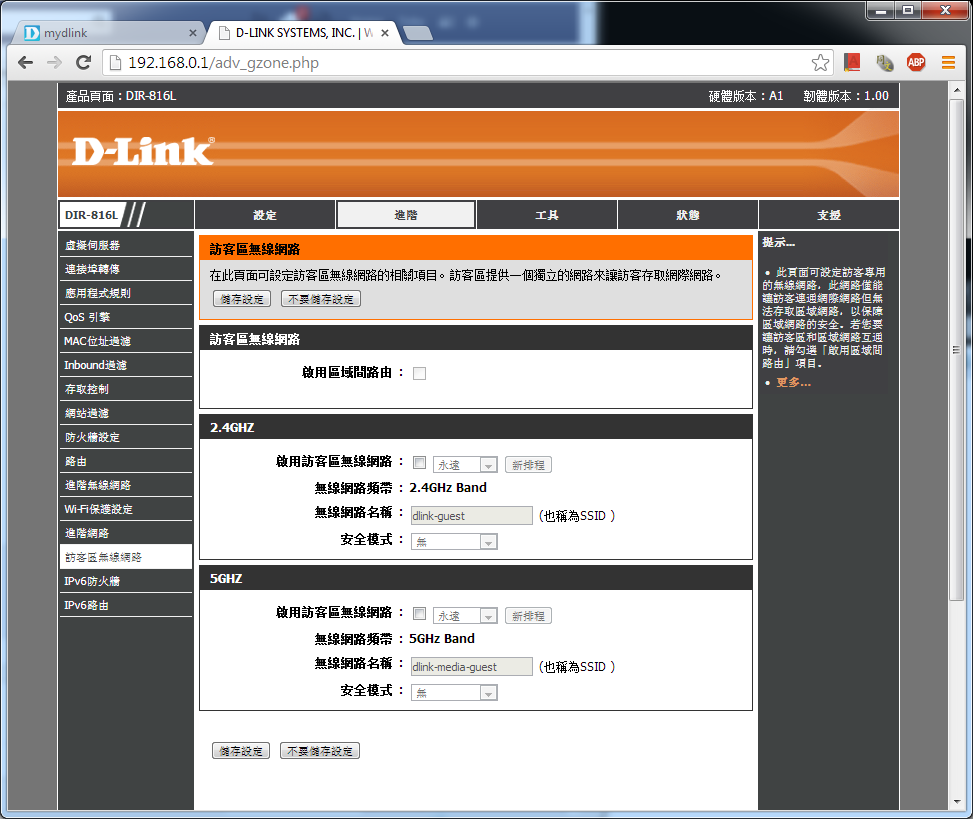Enable 5GHz guest wireless network checkbox

pos(419,614)
